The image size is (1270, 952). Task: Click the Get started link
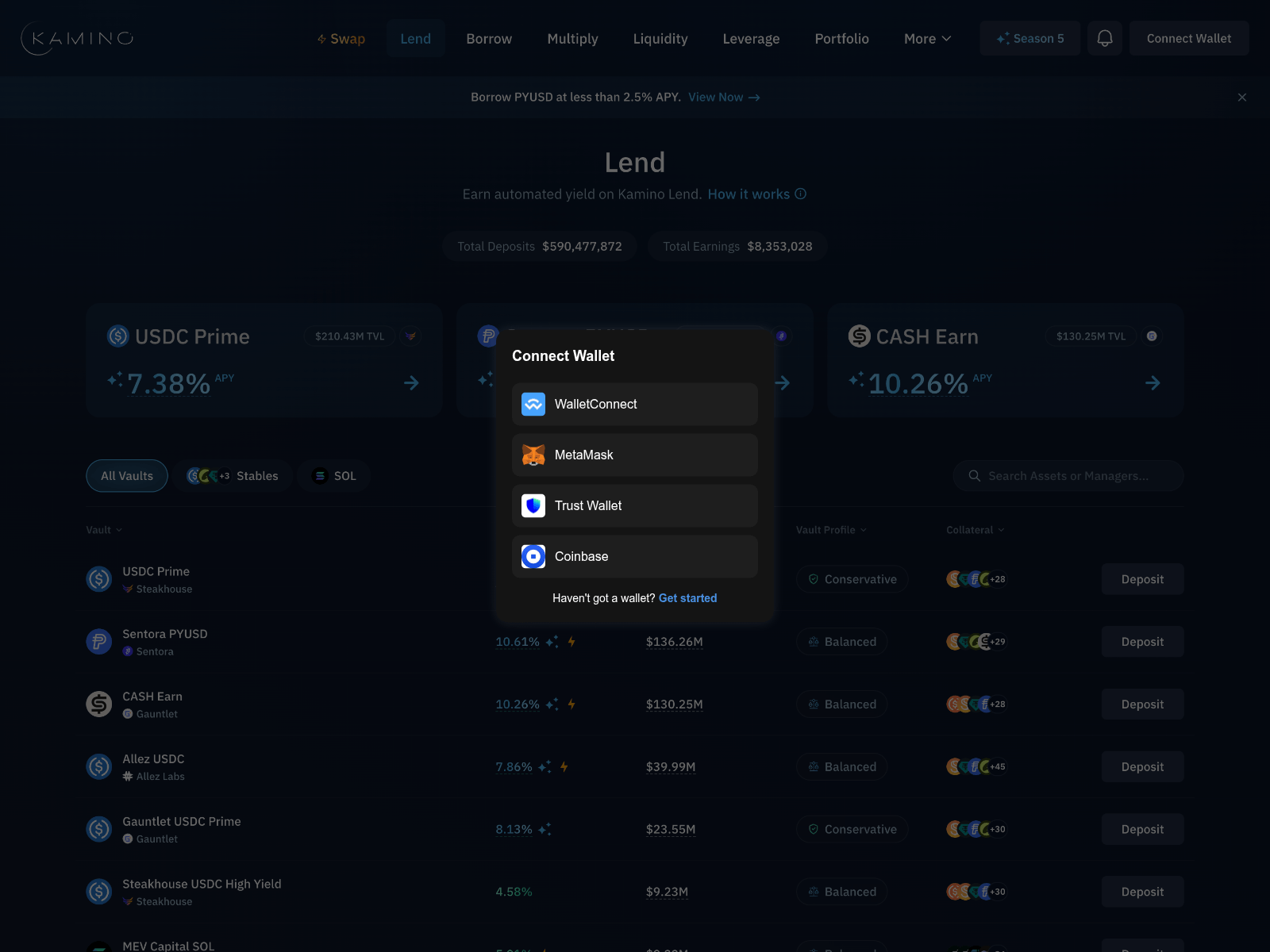point(688,598)
